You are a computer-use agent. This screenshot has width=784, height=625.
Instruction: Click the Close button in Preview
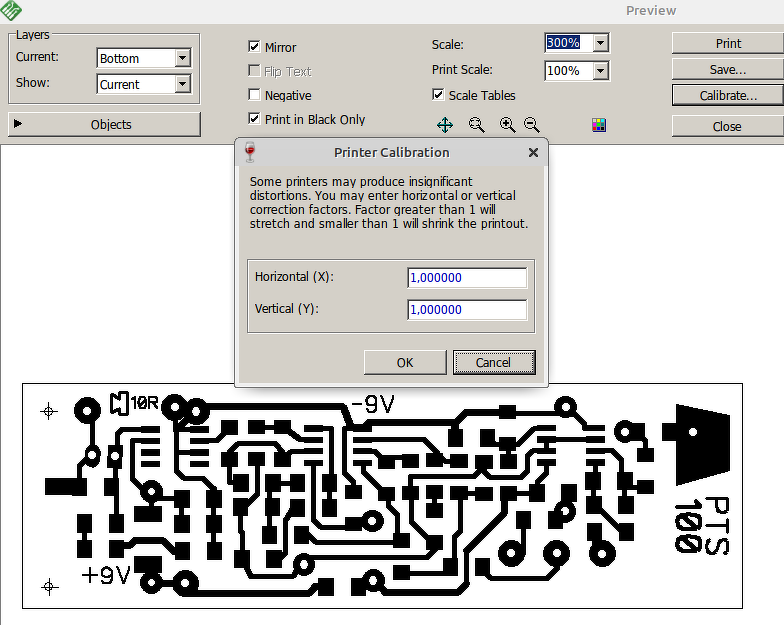coord(728,126)
